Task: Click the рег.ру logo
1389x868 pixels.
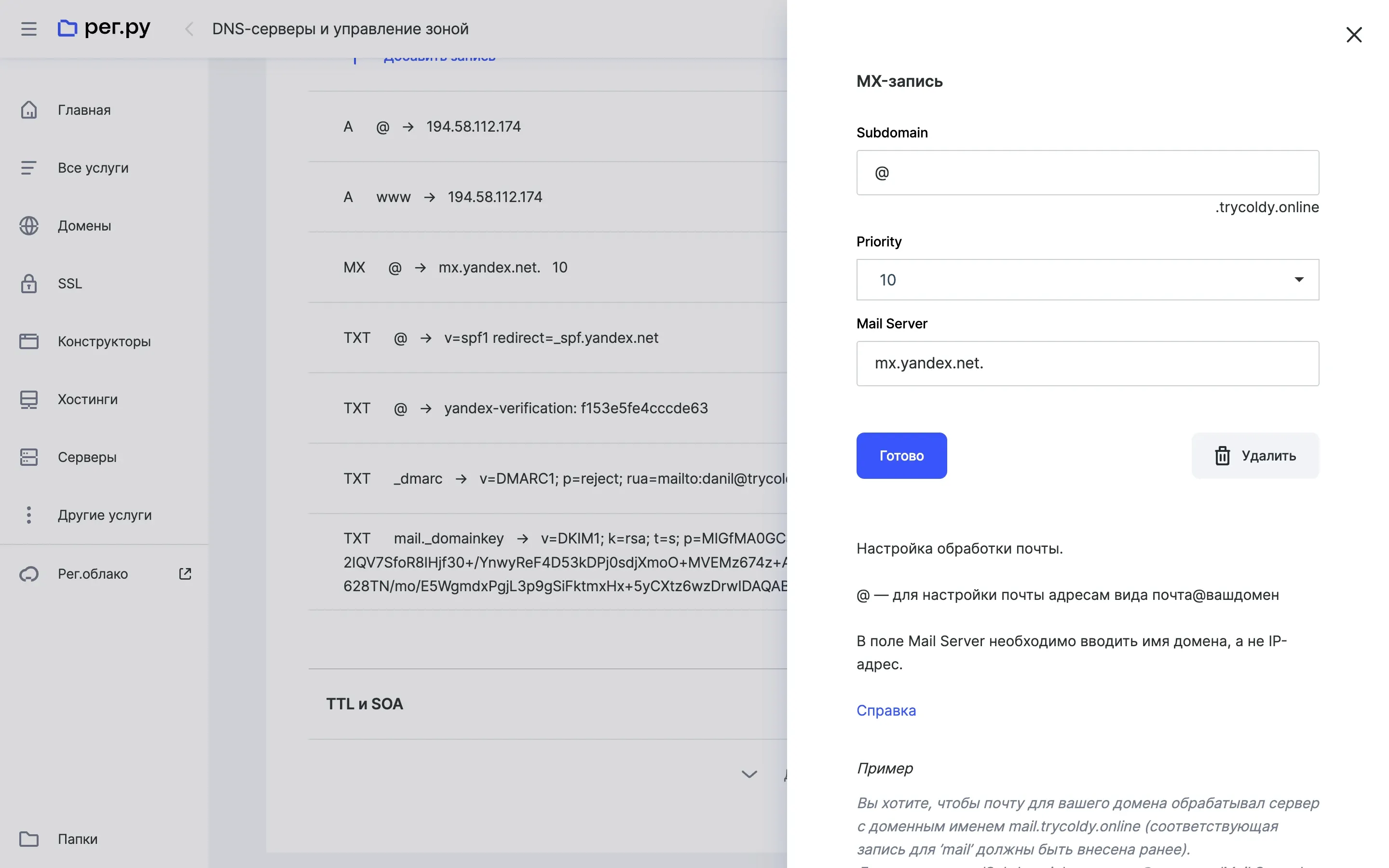Action: pyautogui.click(x=104, y=27)
